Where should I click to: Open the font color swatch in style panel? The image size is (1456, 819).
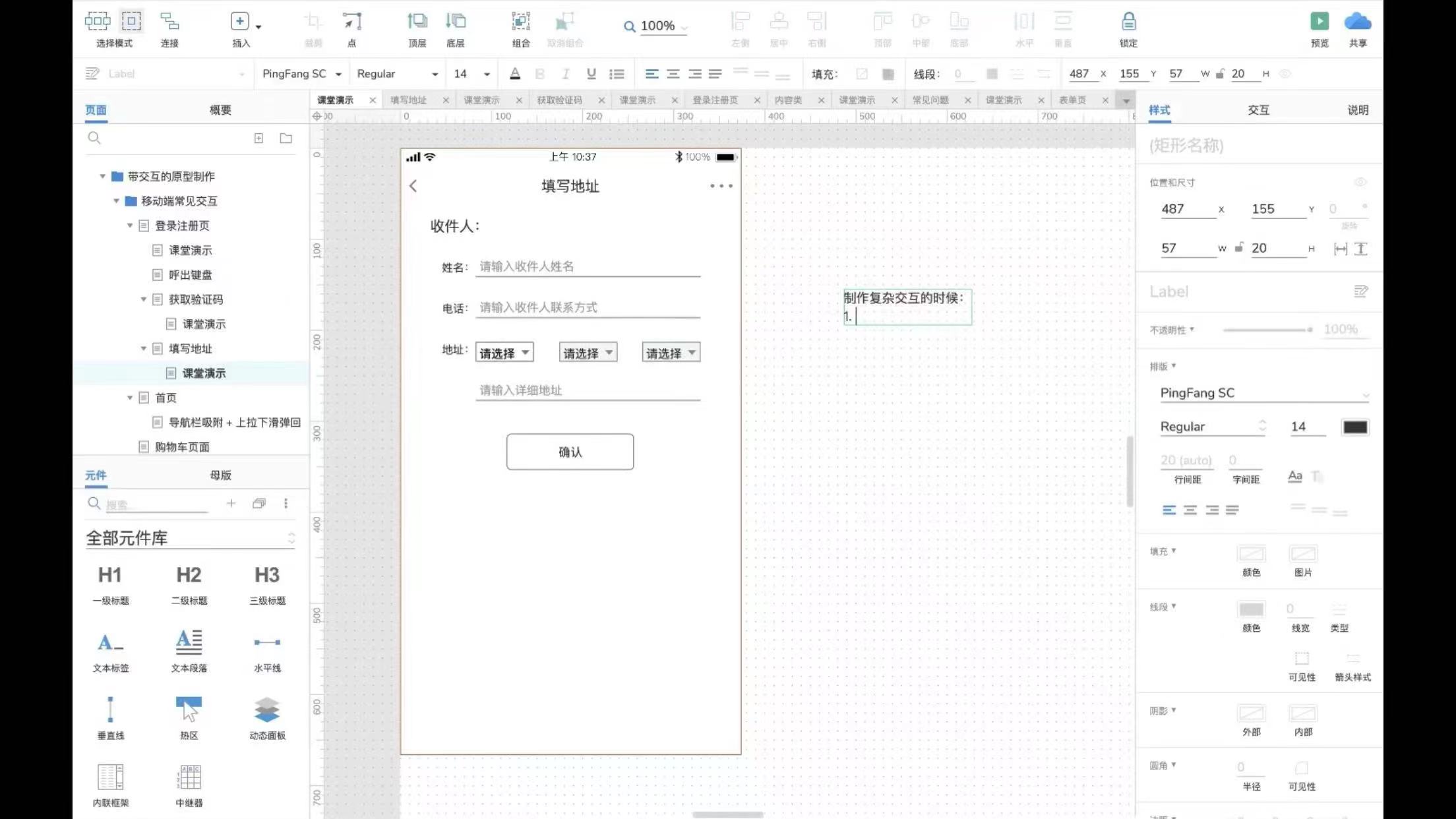point(1354,427)
